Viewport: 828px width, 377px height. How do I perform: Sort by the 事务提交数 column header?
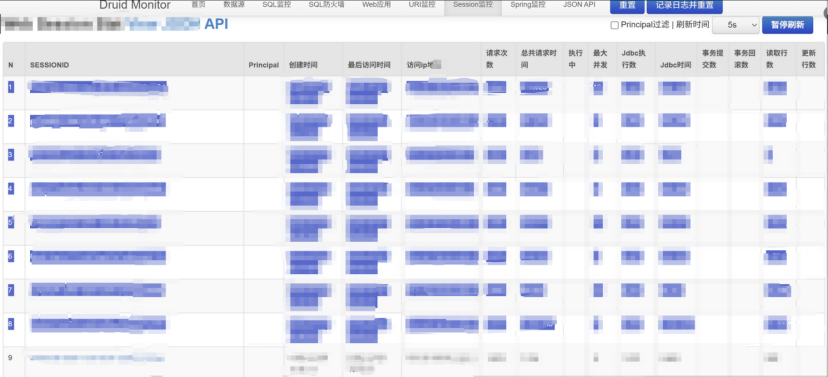click(x=712, y=59)
